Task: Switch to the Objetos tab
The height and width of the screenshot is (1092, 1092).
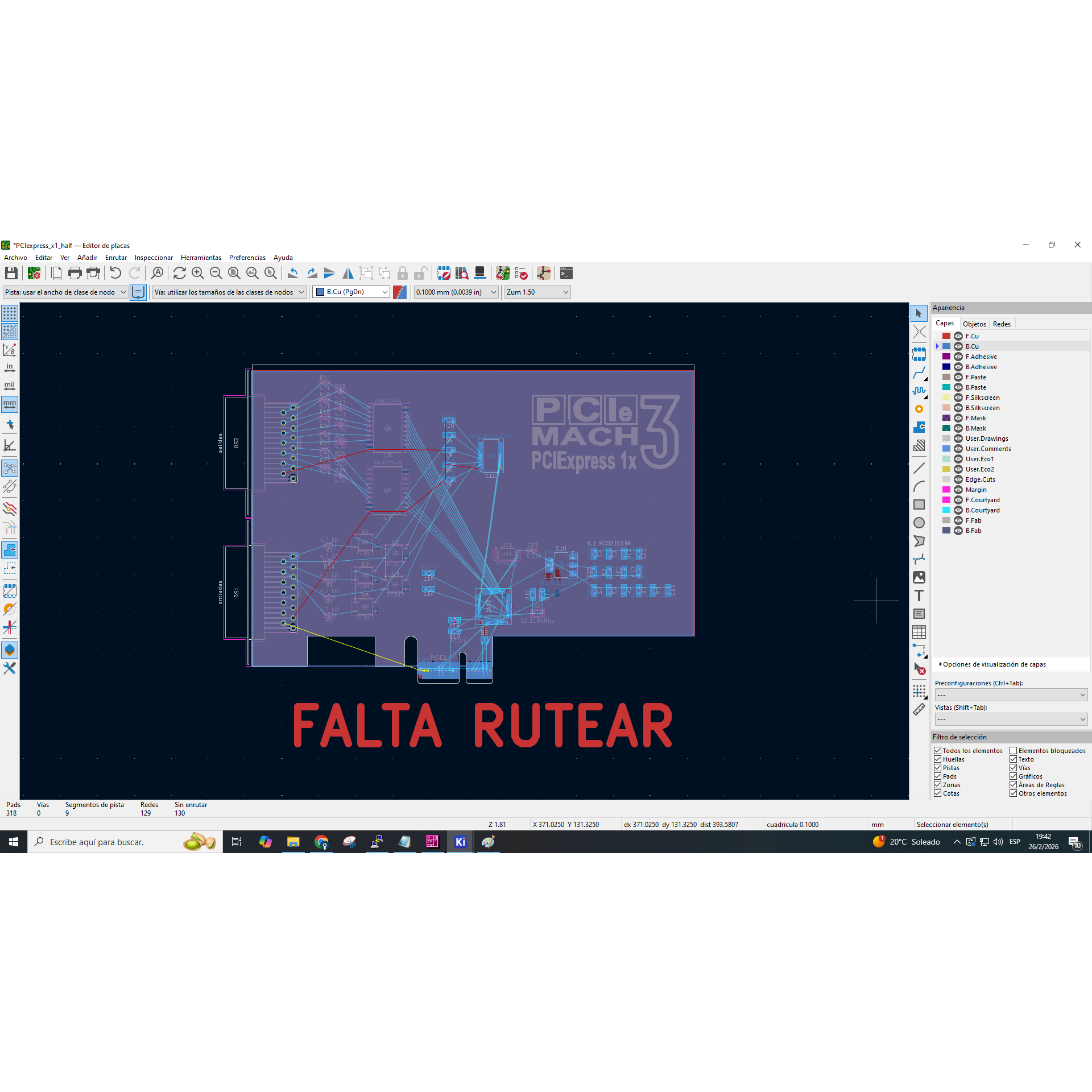Action: pyautogui.click(x=974, y=324)
